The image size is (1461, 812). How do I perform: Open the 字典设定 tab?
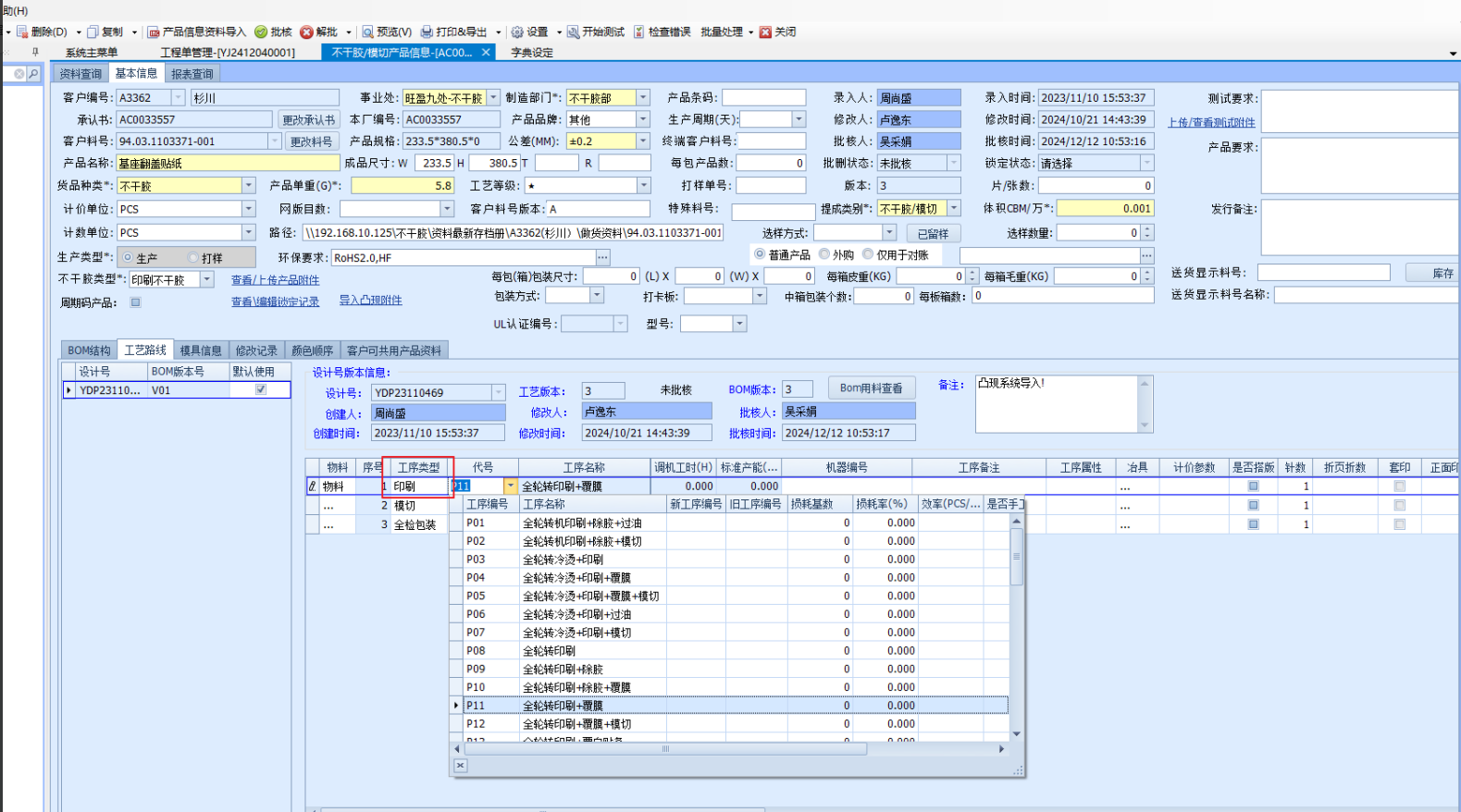(x=532, y=53)
